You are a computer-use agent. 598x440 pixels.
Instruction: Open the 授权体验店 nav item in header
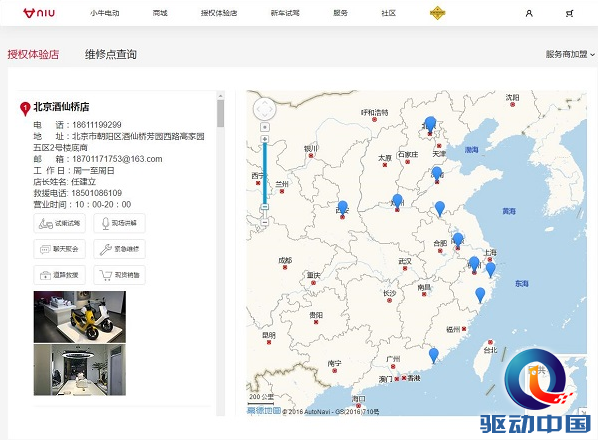coord(219,13)
